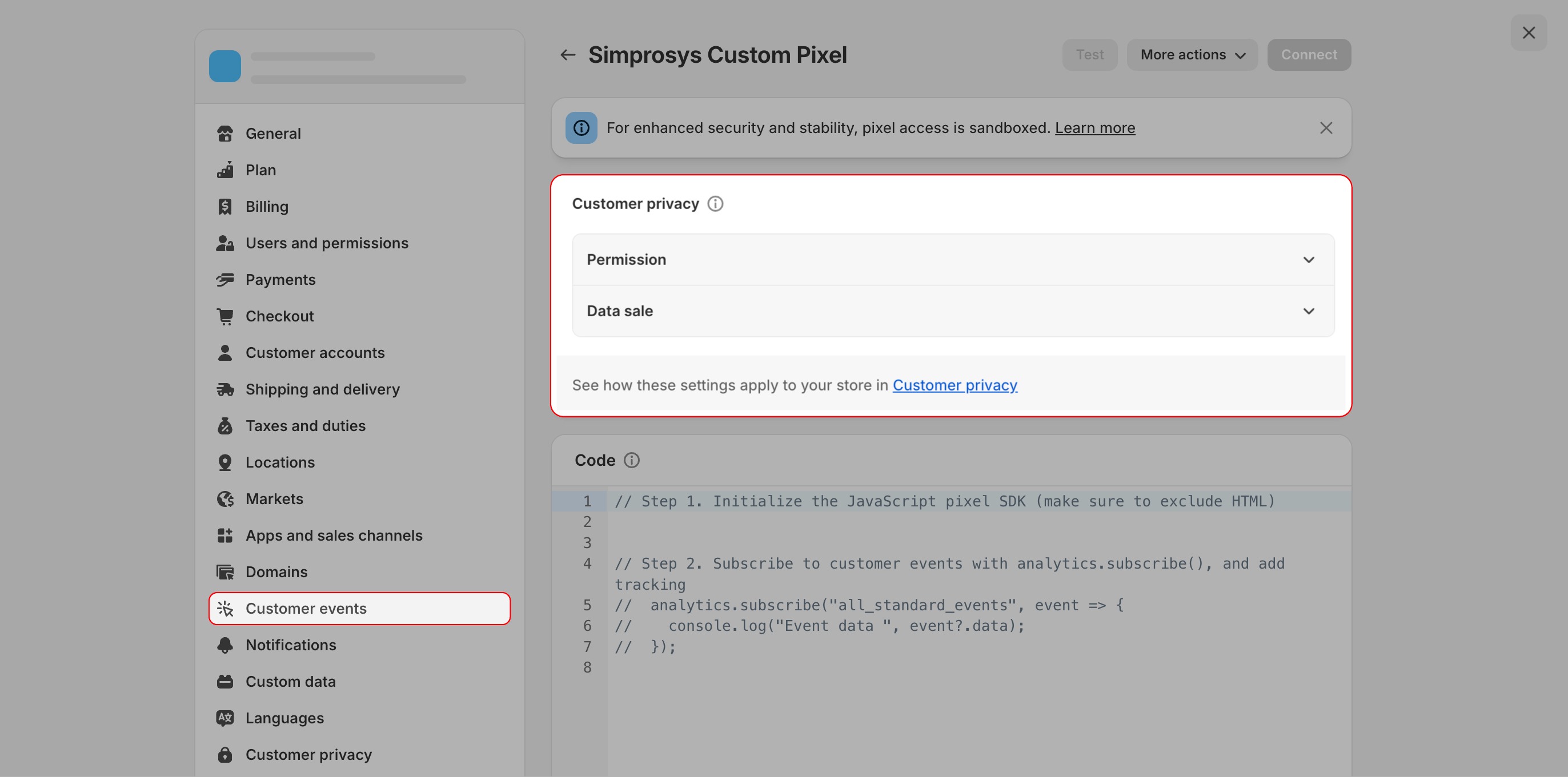This screenshot has height=777, width=1568.
Task: Click the Apps and sales channels icon
Action: [x=224, y=535]
